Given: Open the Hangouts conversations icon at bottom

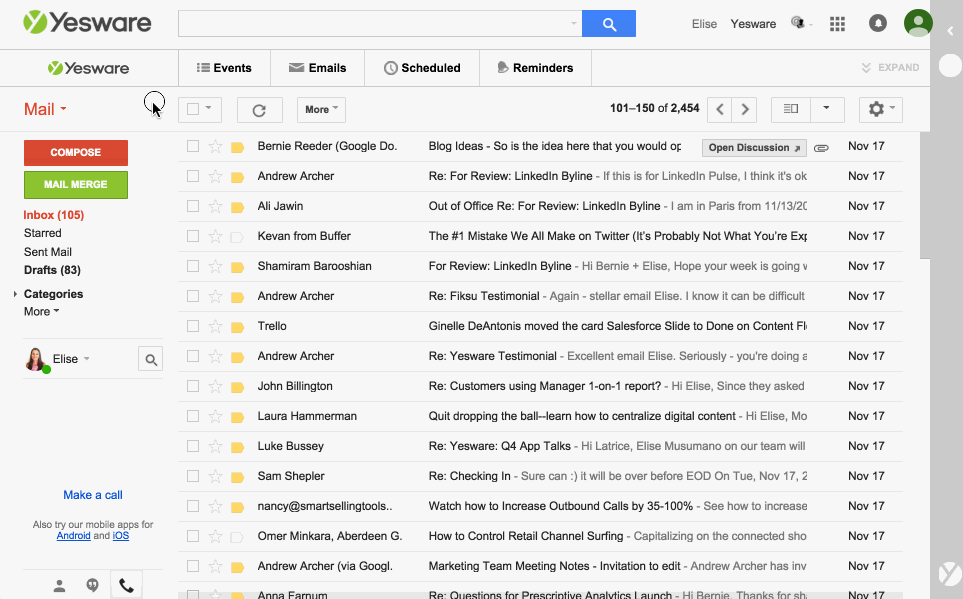Looking at the screenshot, I should point(93,585).
